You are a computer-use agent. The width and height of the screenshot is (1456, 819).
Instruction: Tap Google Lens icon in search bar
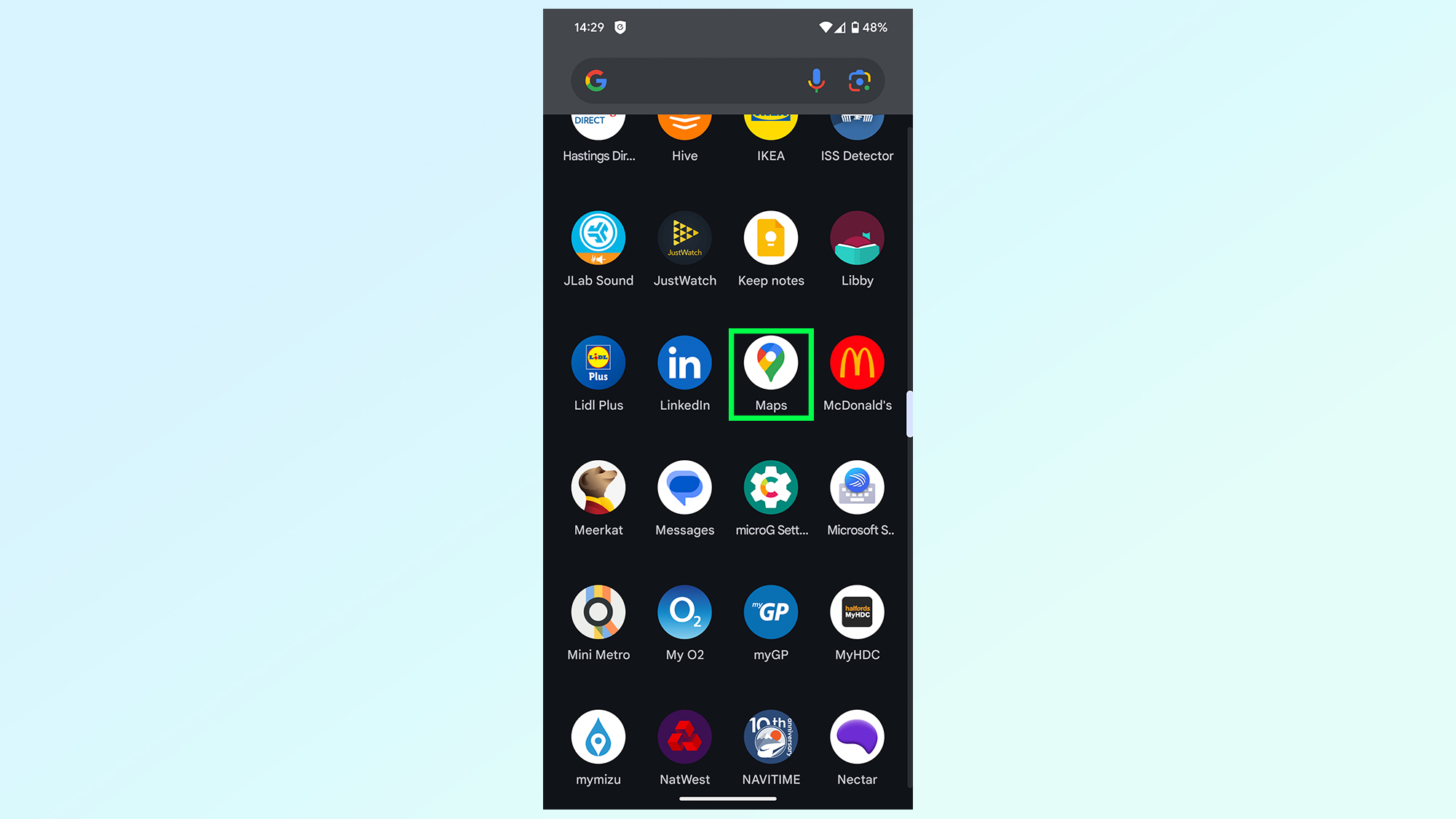click(858, 81)
